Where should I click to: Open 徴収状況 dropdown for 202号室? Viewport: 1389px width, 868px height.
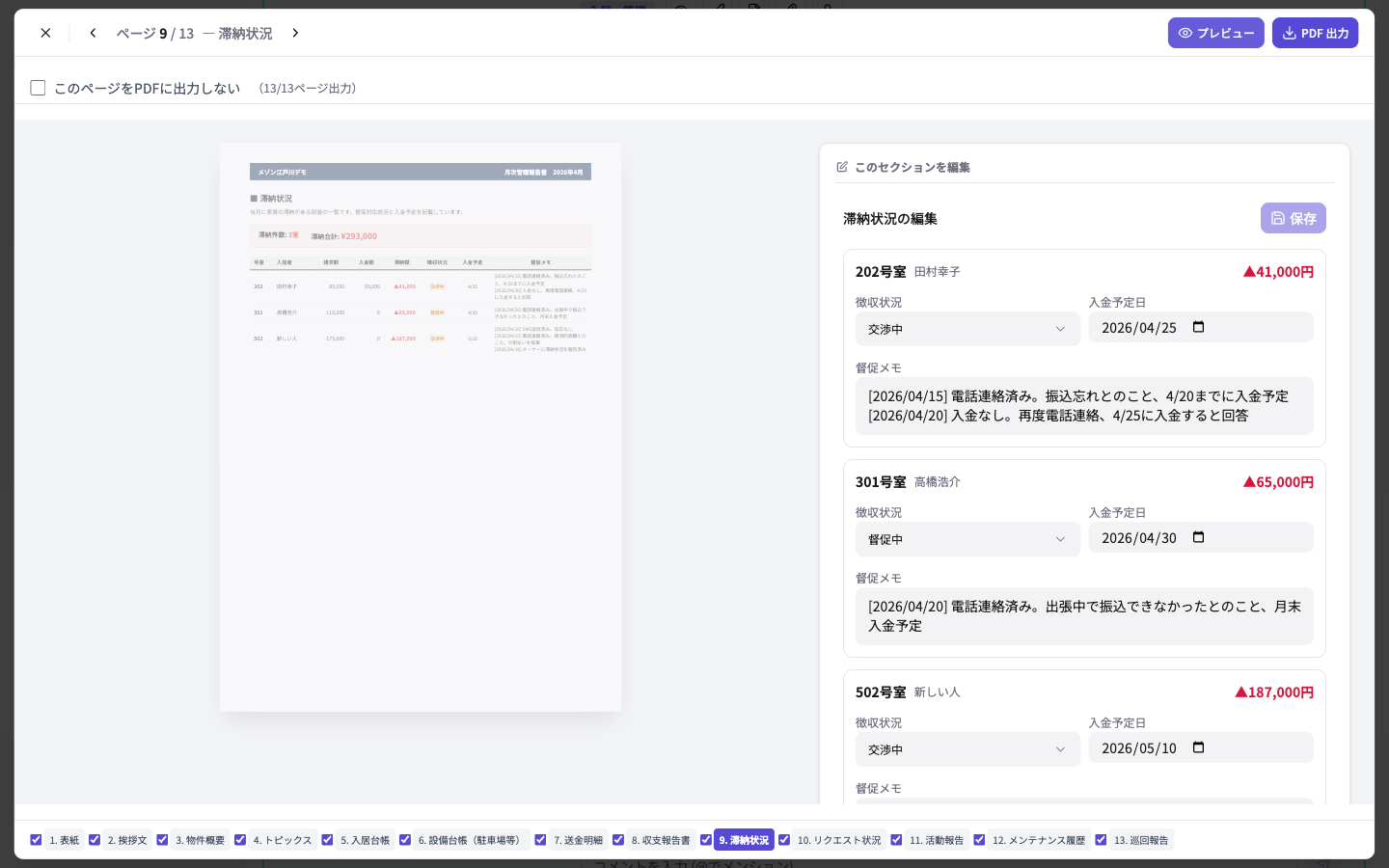pyautogui.click(x=967, y=329)
